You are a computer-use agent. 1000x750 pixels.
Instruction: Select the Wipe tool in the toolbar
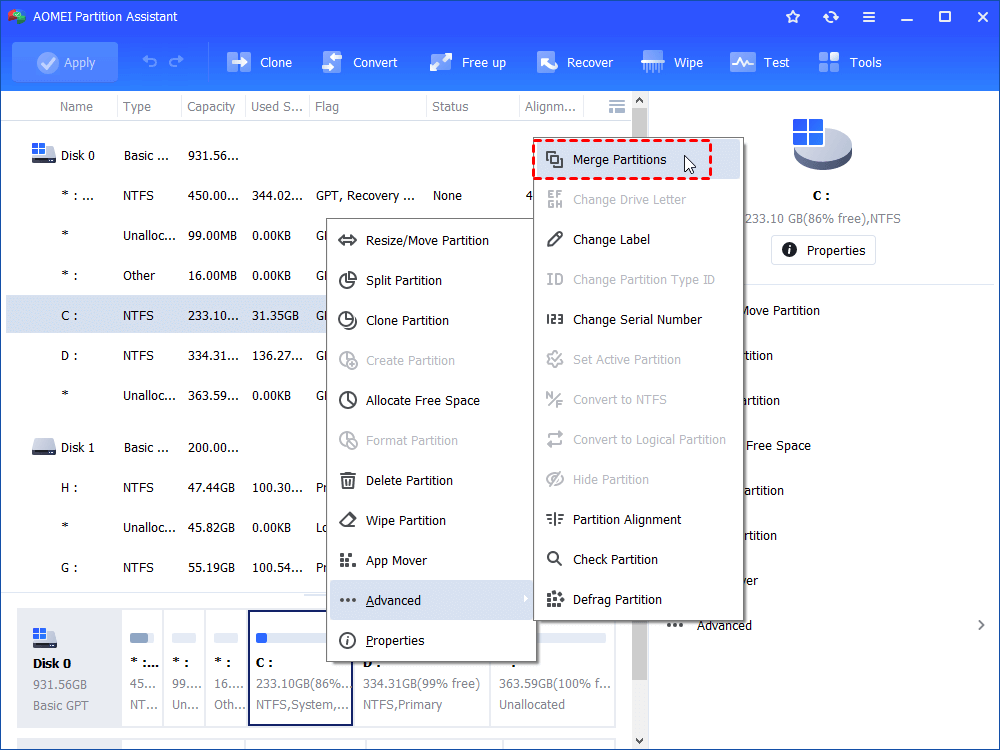(x=672, y=61)
